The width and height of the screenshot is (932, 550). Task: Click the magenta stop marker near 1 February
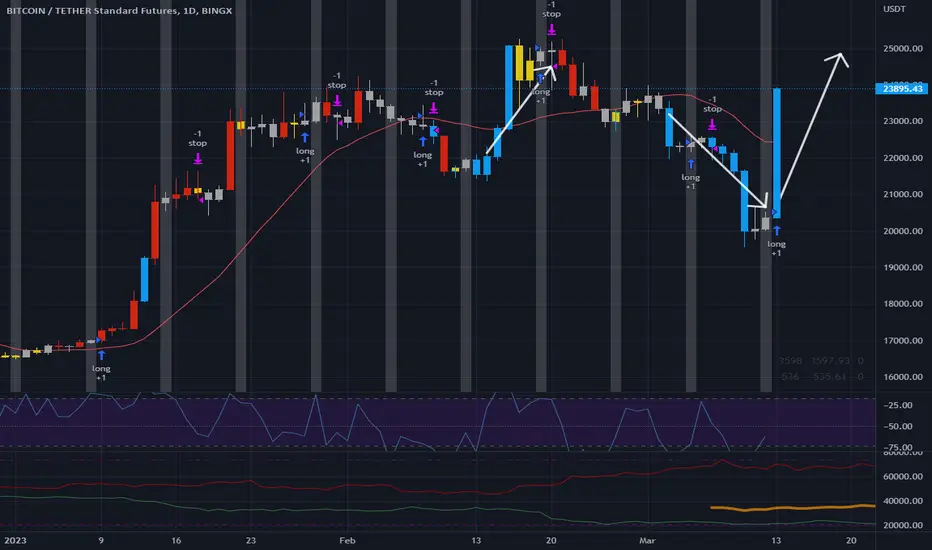pyautogui.click(x=337, y=100)
